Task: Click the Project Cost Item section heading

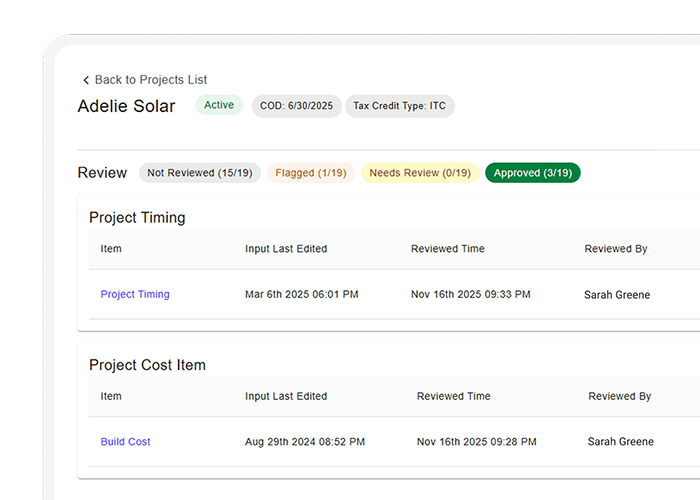Action: (147, 365)
